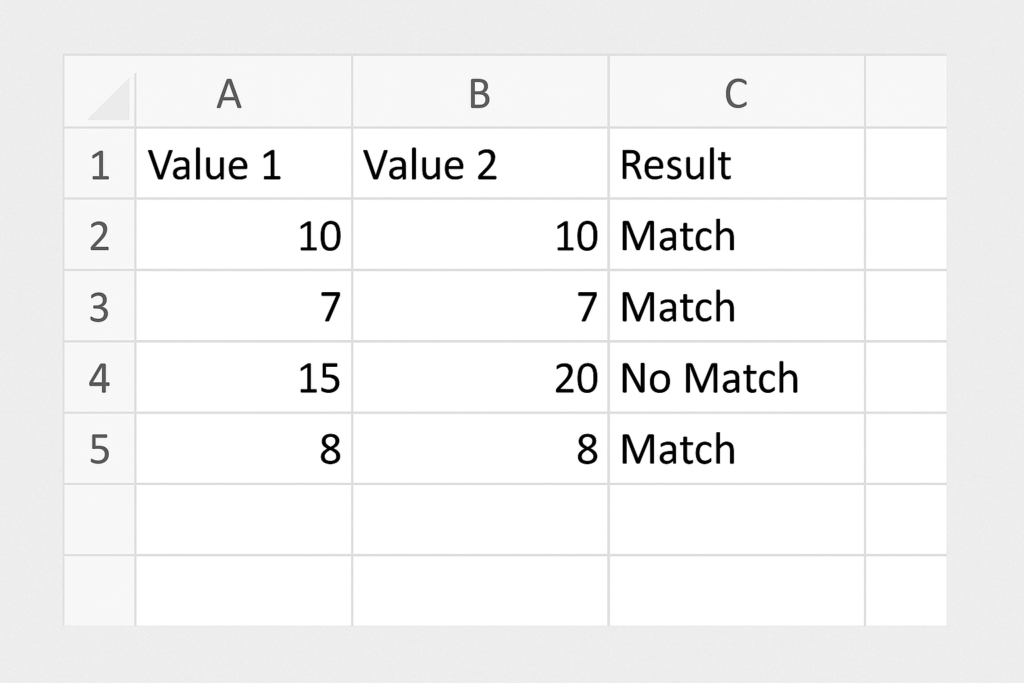Select row 1 header
Screen dimensions: 1024x683
[x=100, y=163]
